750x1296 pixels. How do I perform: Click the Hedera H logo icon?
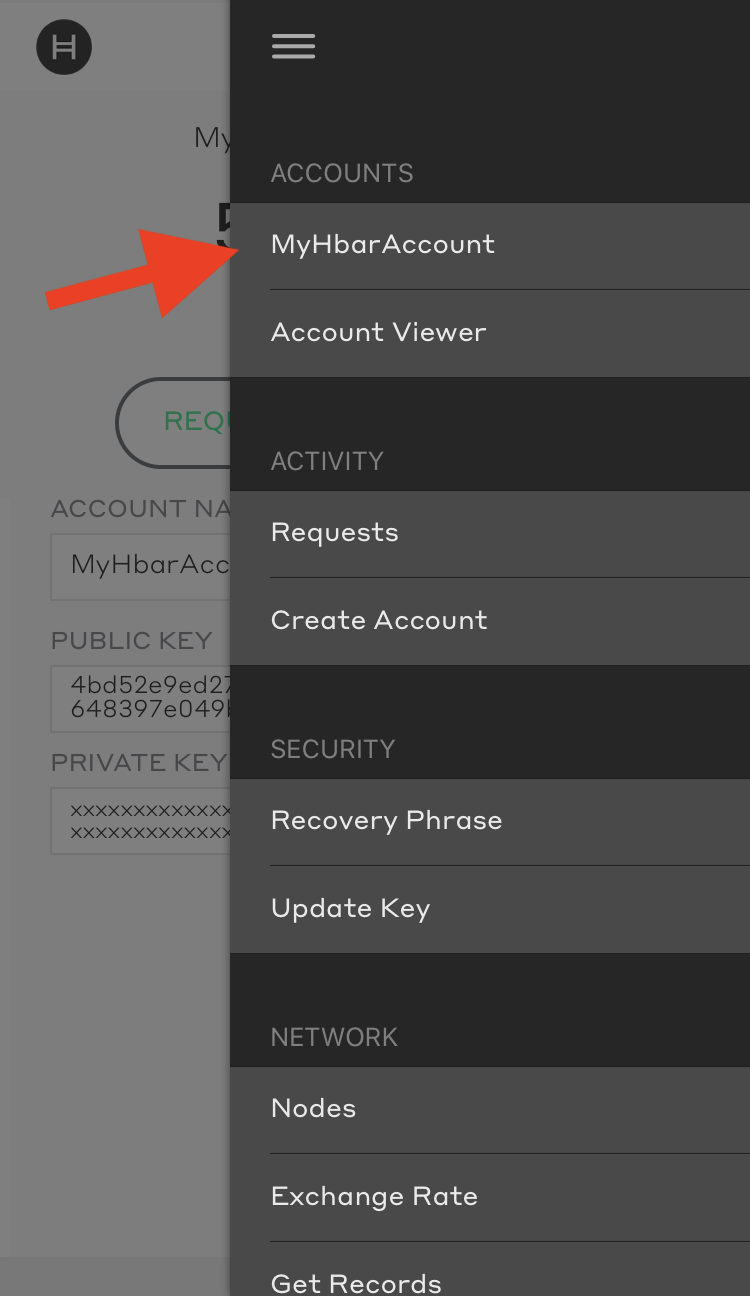(64, 47)
